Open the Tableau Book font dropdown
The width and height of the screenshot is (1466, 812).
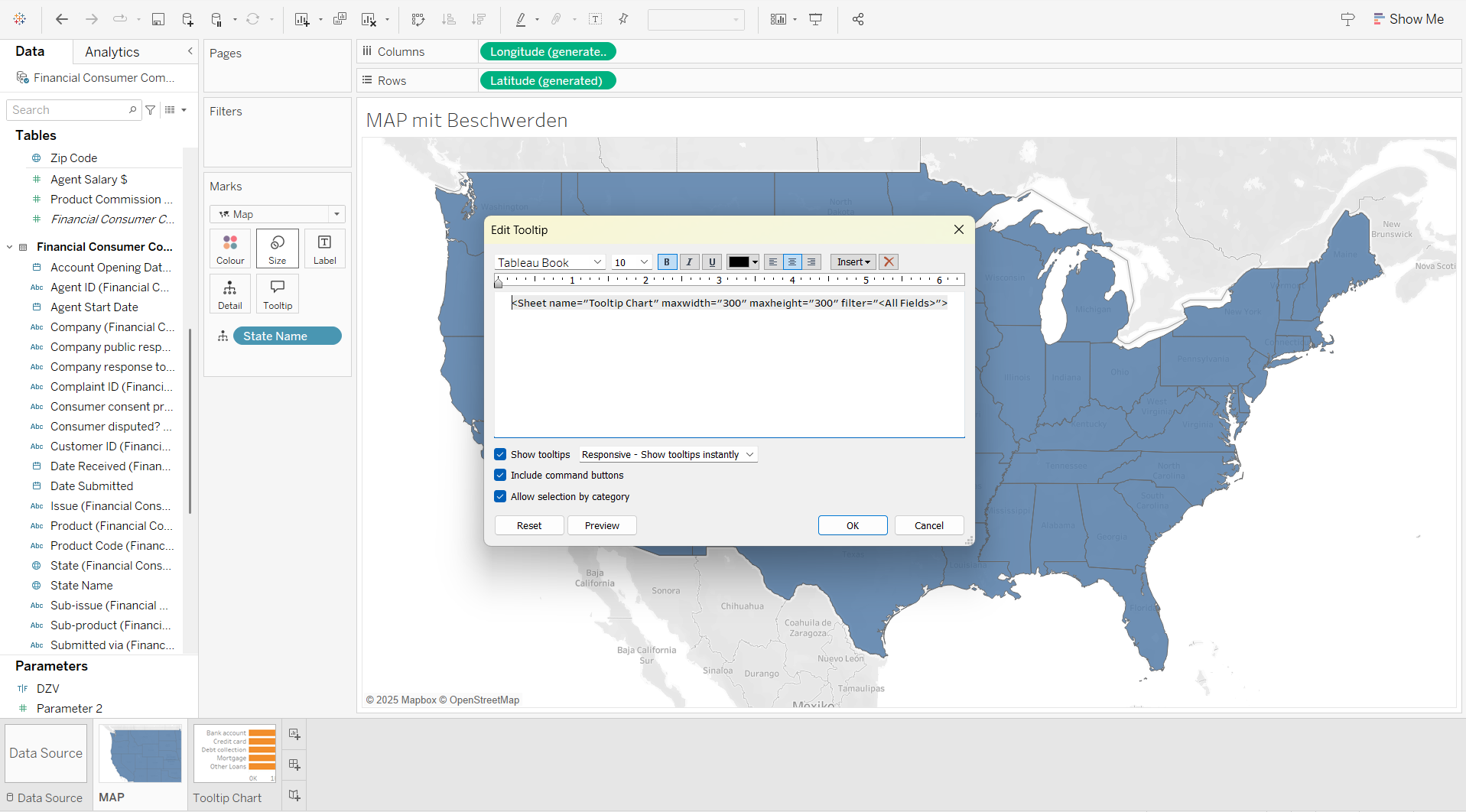[550, 262]
